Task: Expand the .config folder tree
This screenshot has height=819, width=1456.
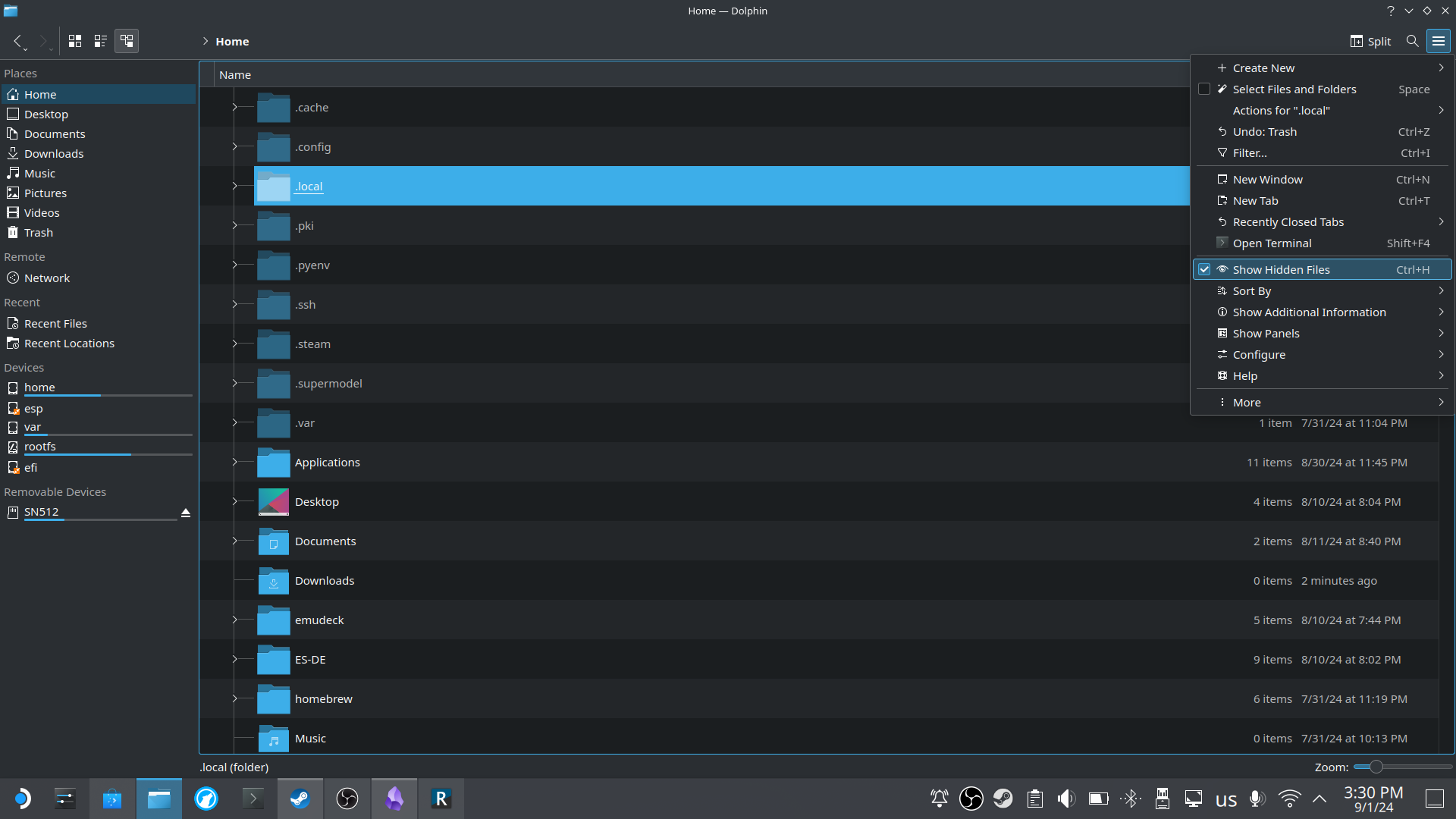Action: pos(234,146)
